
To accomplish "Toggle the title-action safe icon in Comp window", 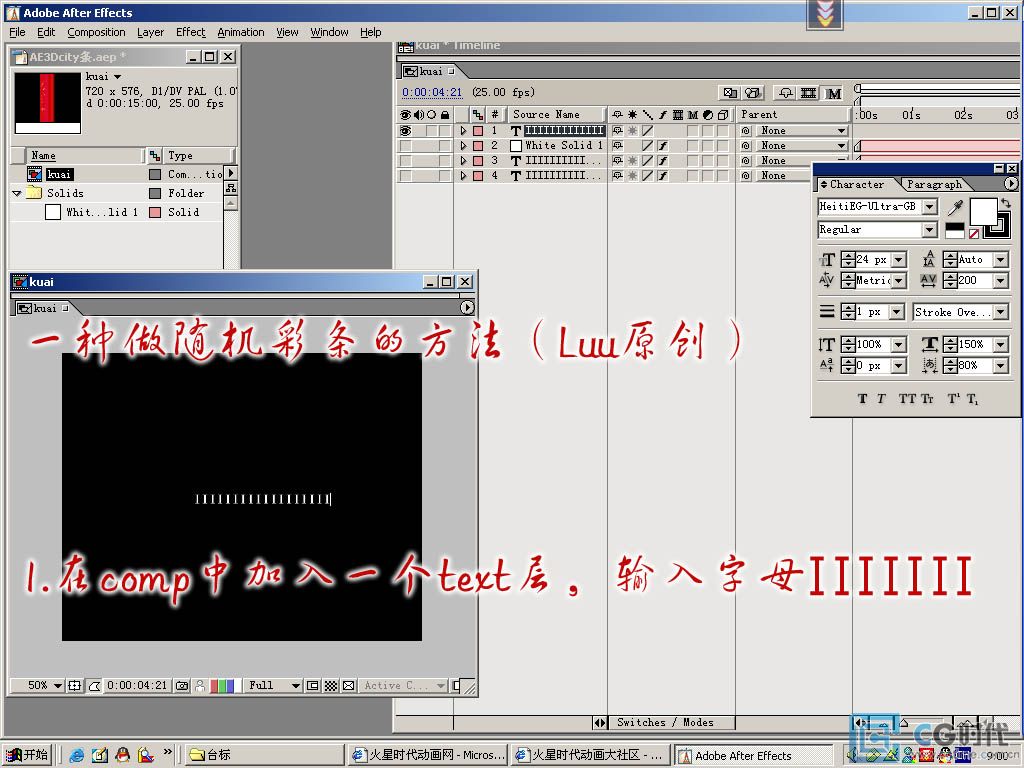I will pyautogui.click(x=74, y=686).
